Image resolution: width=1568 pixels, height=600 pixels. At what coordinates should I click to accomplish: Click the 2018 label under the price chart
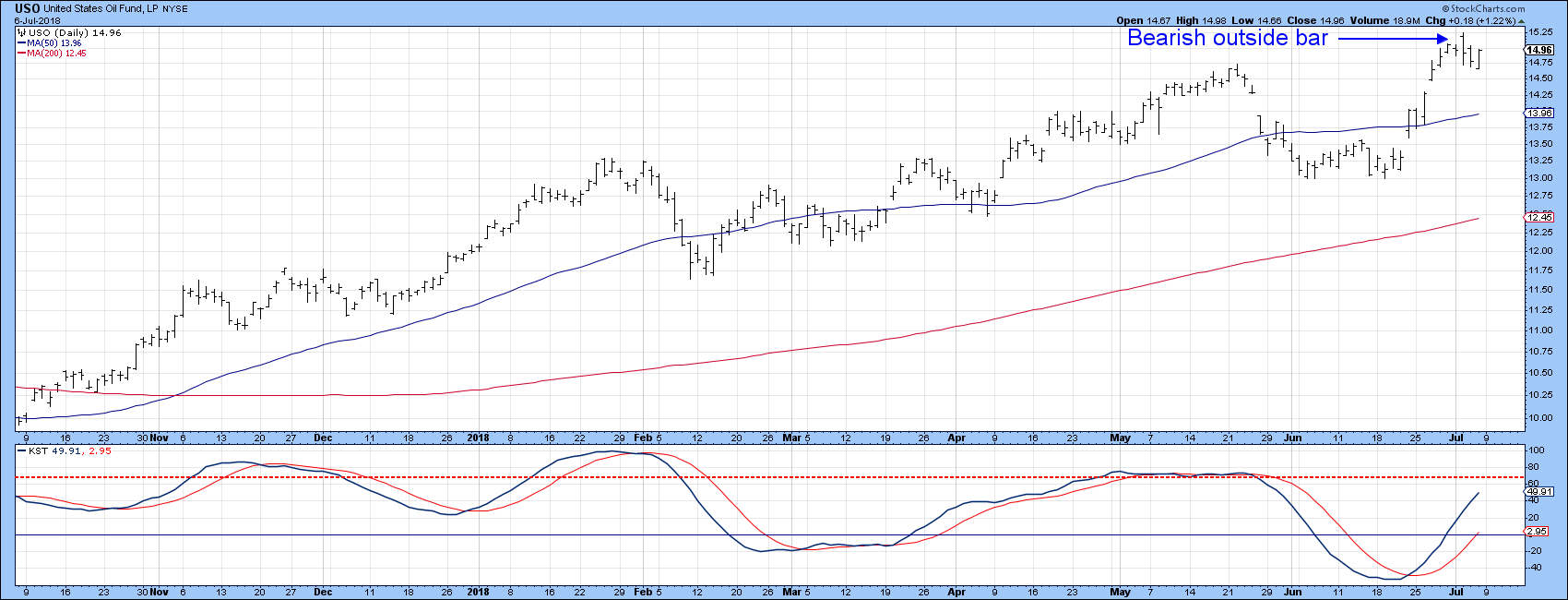pos(478,438)
